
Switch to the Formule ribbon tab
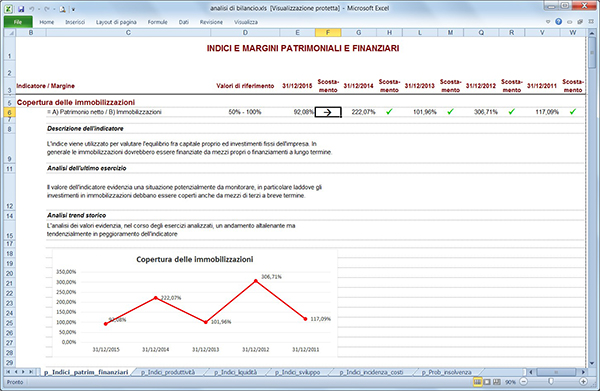coord(158,22)
